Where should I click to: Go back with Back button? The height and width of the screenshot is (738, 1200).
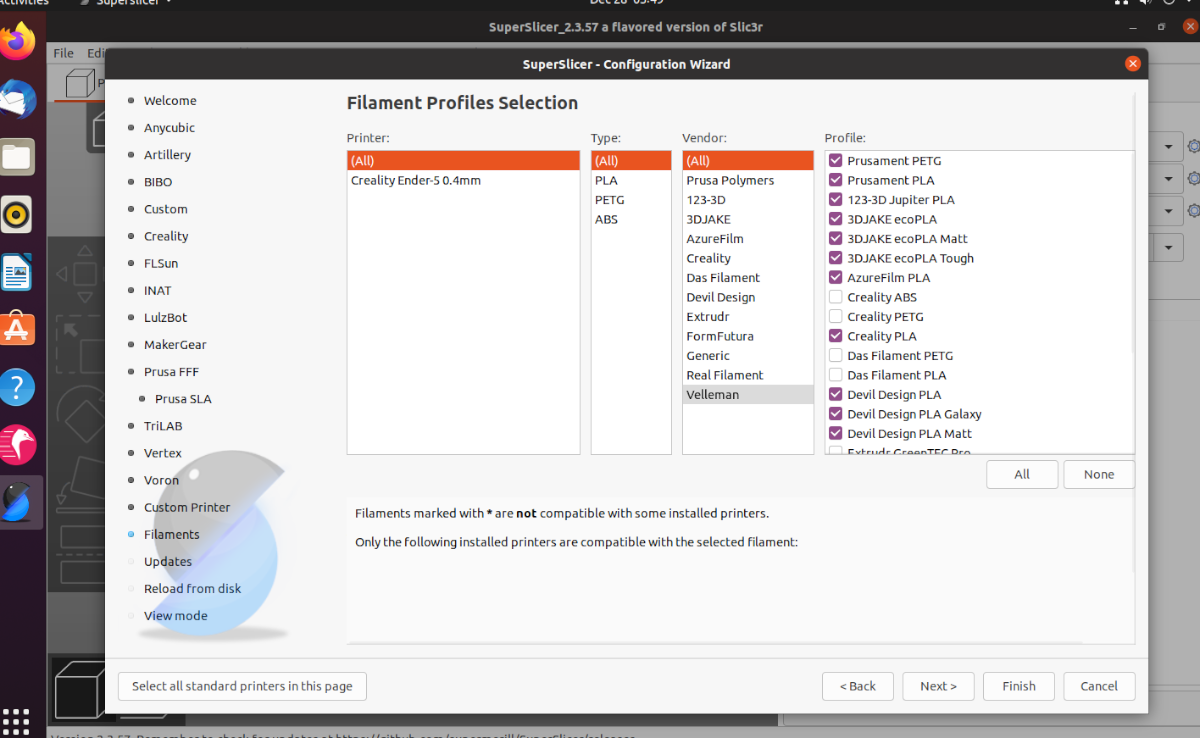pyautogui.click(x=858, y=686)
